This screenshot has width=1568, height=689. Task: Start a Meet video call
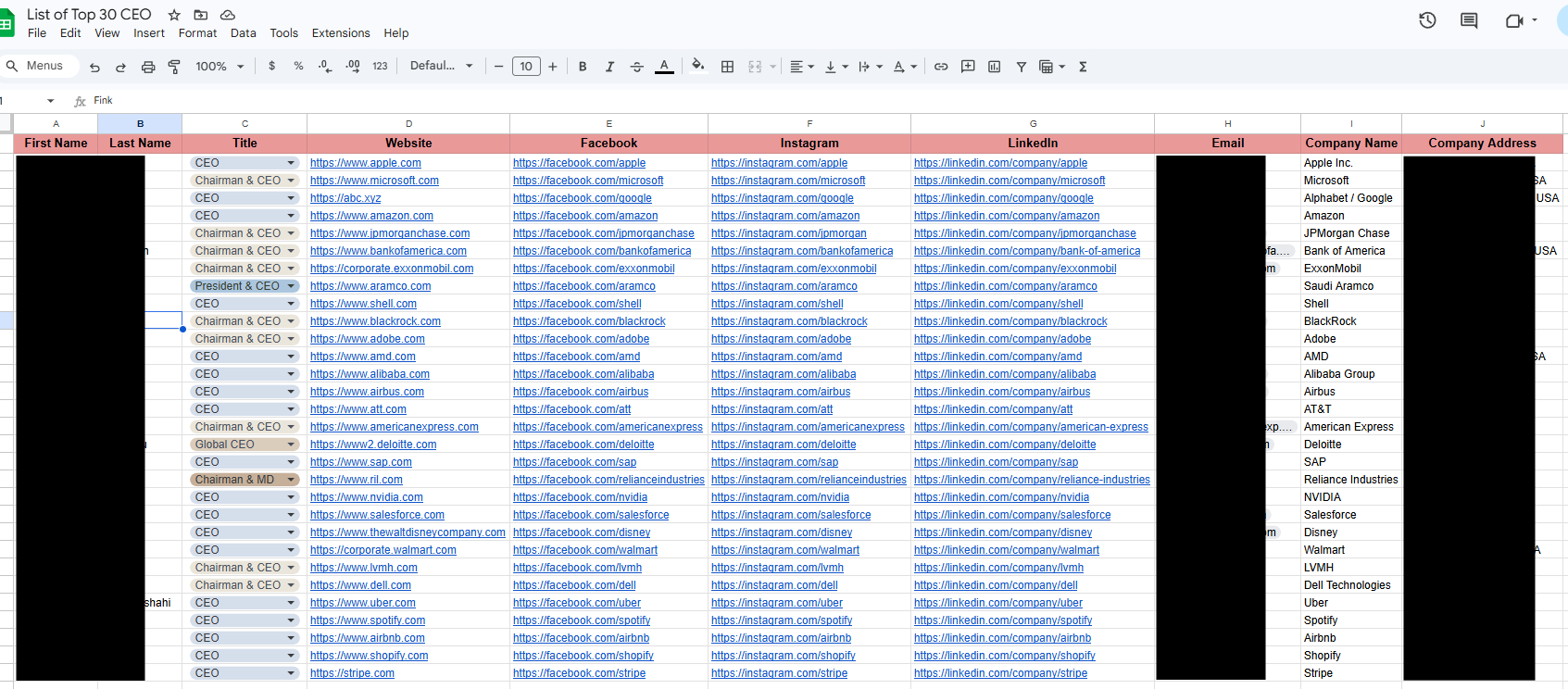(x=1515, y=20)
